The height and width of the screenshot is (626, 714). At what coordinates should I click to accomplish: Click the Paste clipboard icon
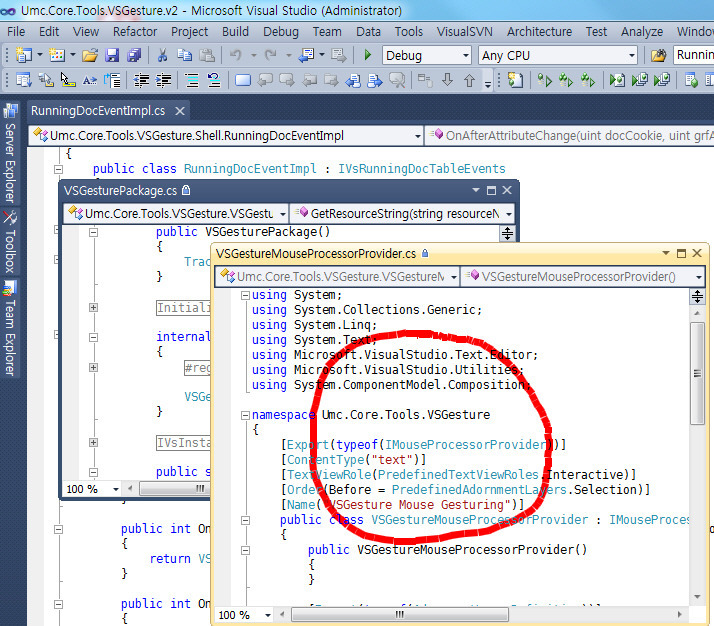point(207,55)
